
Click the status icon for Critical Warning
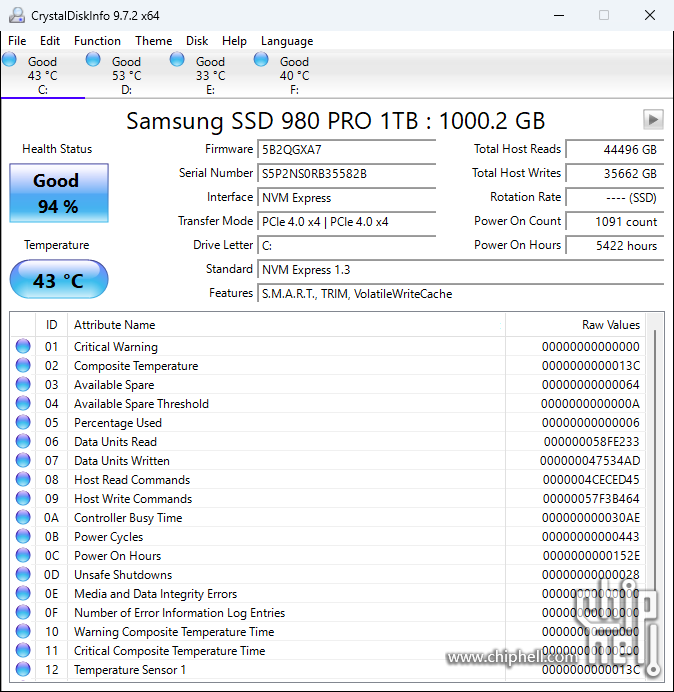pos(23,347)
